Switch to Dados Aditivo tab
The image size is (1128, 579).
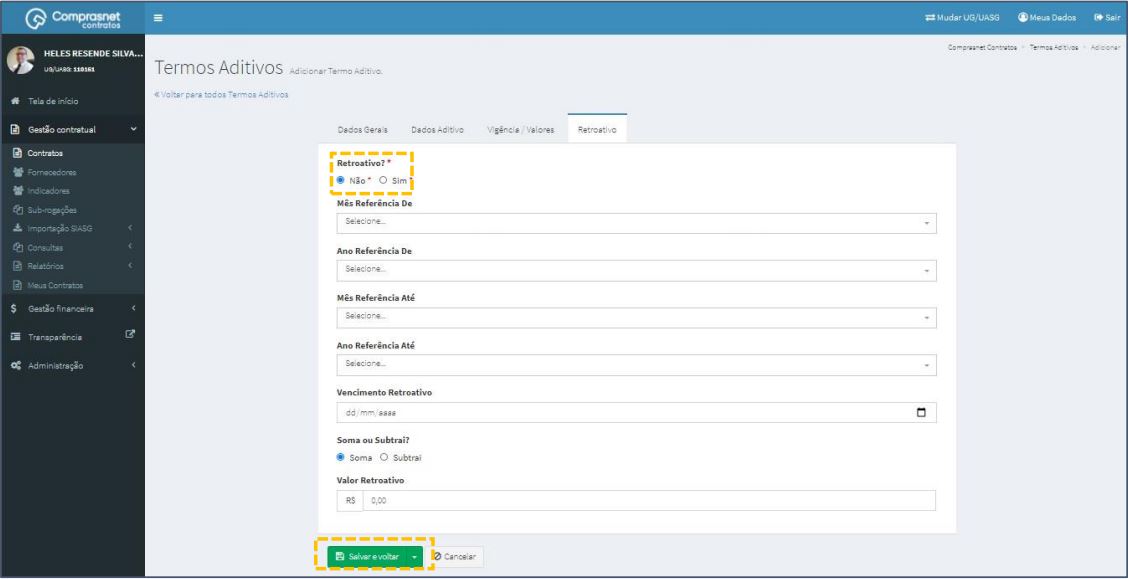(x=437, y=129)
